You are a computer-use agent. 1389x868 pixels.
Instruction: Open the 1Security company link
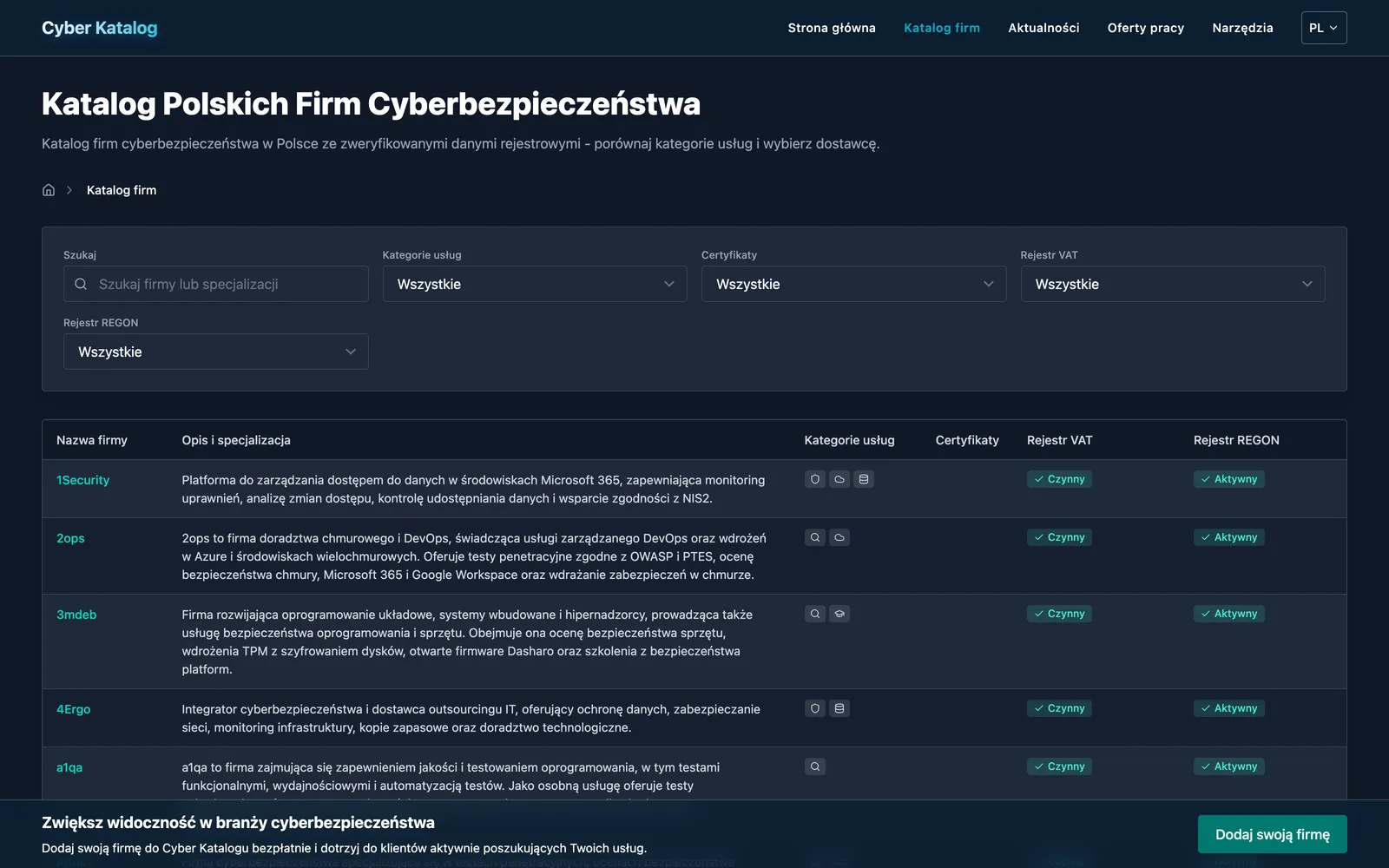tap(82, 480)
